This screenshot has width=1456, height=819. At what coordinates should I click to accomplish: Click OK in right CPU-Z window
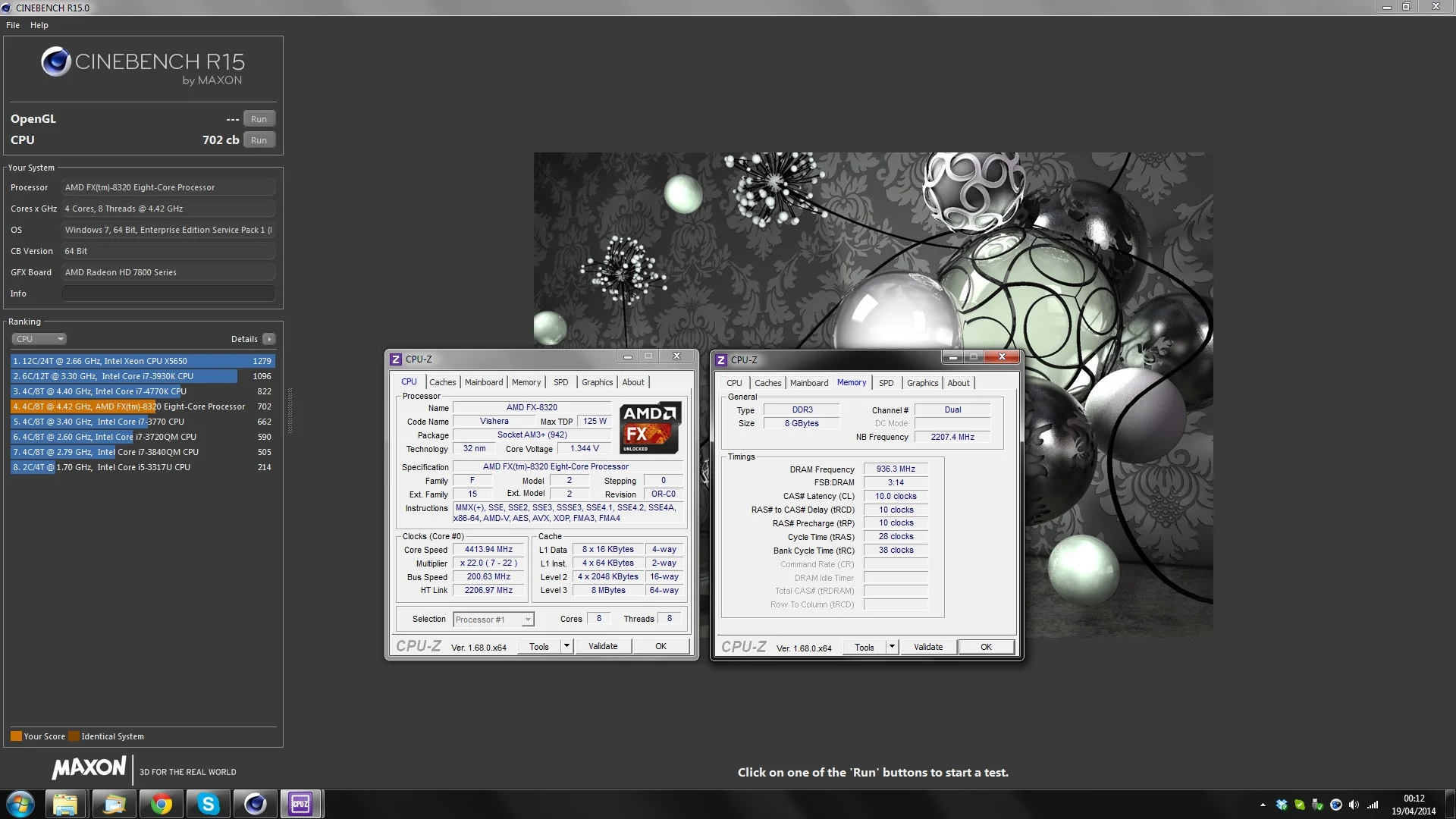[x=986, y=647]
